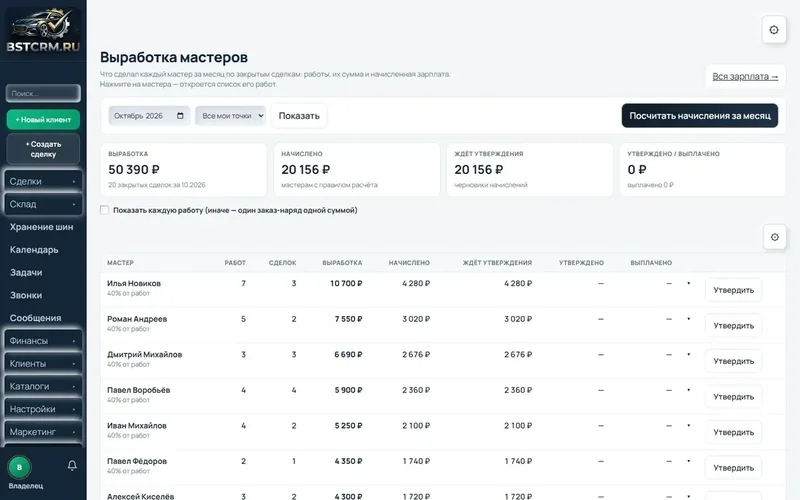Follow the Вся зарплата link

(745, 77)
